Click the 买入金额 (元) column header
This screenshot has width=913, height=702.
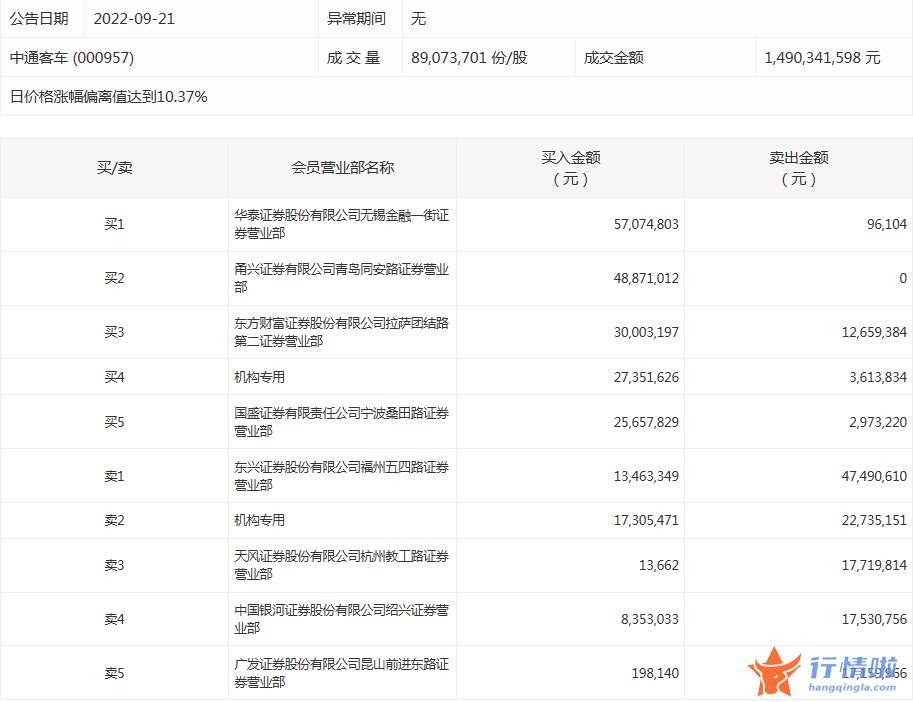571,168
